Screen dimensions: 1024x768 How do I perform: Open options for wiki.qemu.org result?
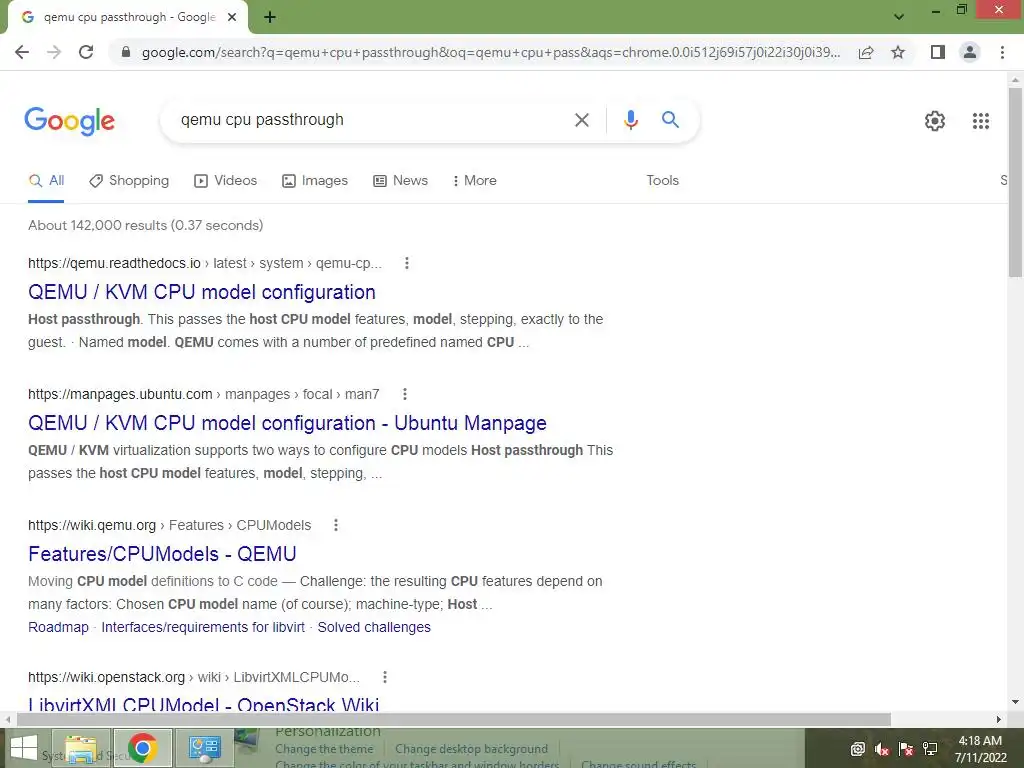tap(336, 525)
